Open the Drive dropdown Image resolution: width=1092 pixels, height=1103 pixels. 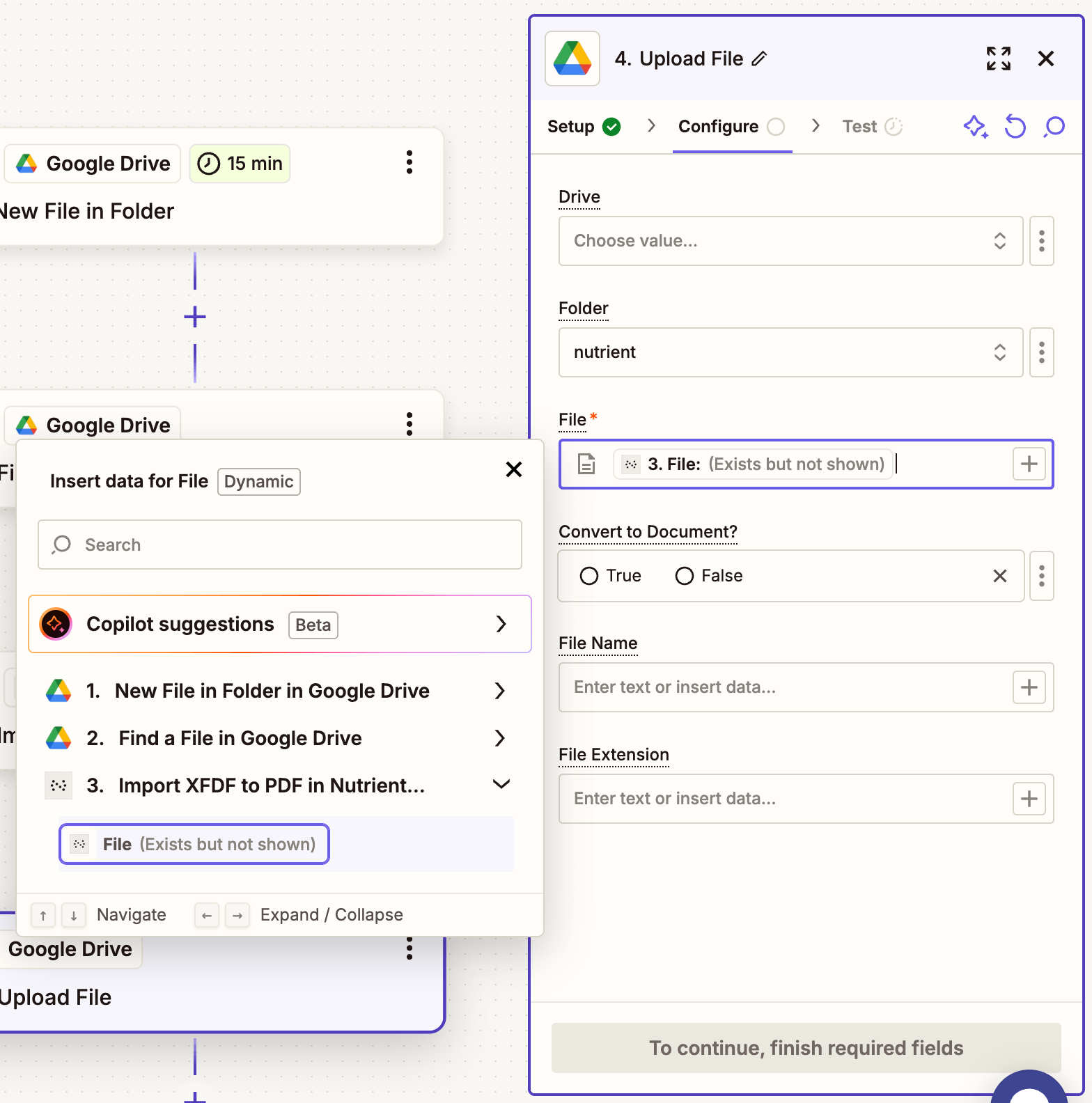pos(790,241)
